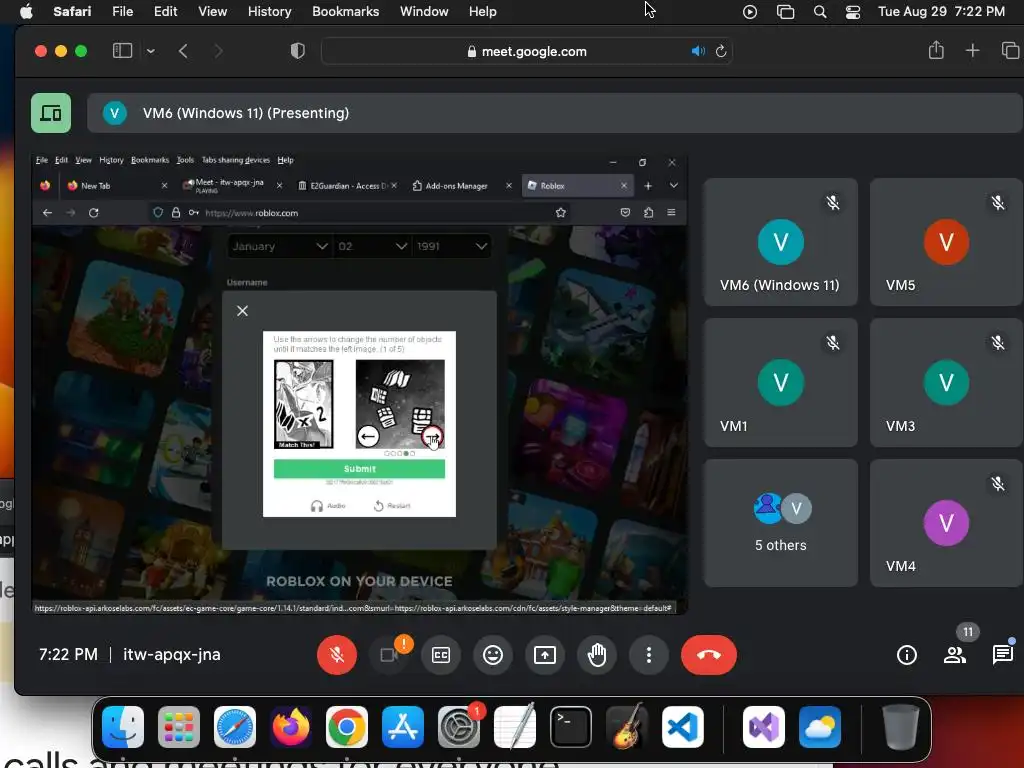Open Spotlight search in menu bar
1024x768 pixels.
tap(820, 12)
